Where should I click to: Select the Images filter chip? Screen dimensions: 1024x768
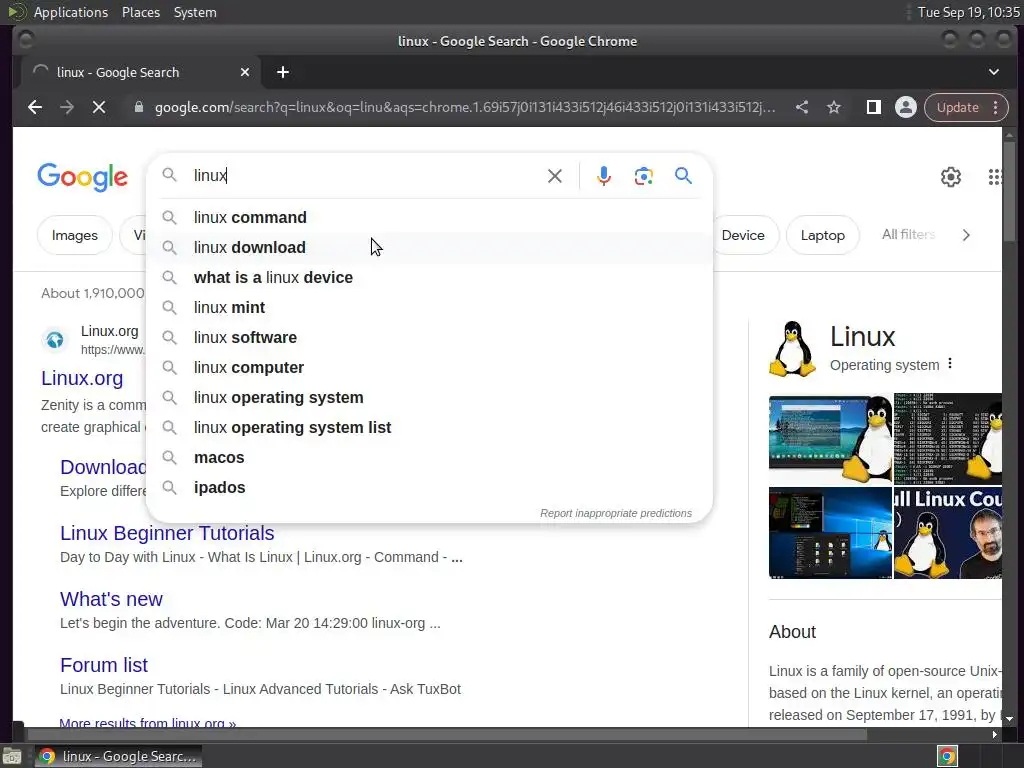pos(74,235)
